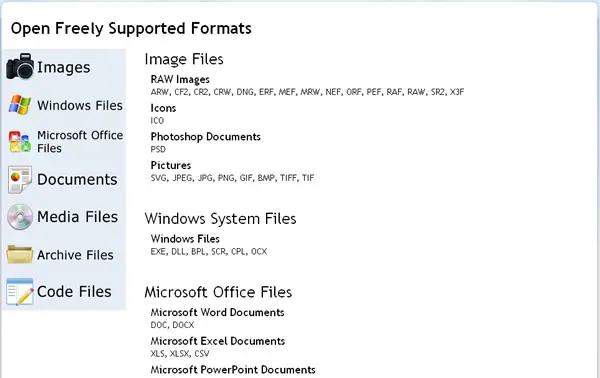The image size is (600, 378).
Task: Select the Images category label
Action: point(64,67)
